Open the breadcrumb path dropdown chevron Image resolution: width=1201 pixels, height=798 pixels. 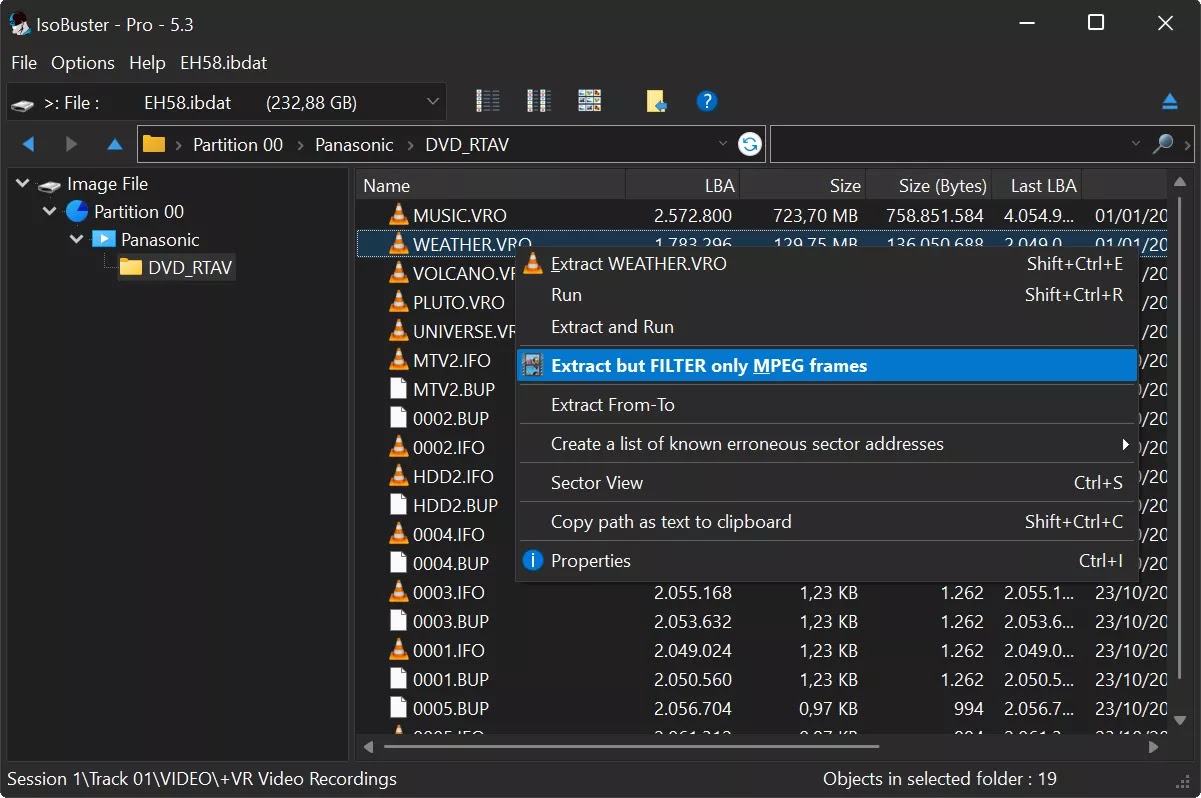coord(723,144)
